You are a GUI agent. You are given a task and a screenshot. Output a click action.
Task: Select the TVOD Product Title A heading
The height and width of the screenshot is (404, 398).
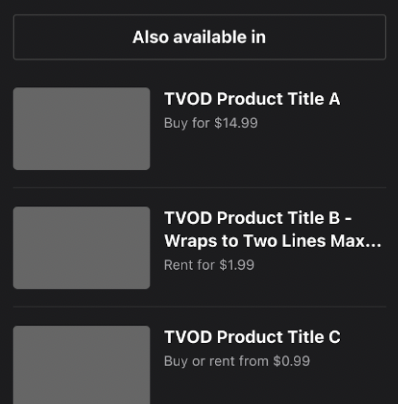click(252, 99)
